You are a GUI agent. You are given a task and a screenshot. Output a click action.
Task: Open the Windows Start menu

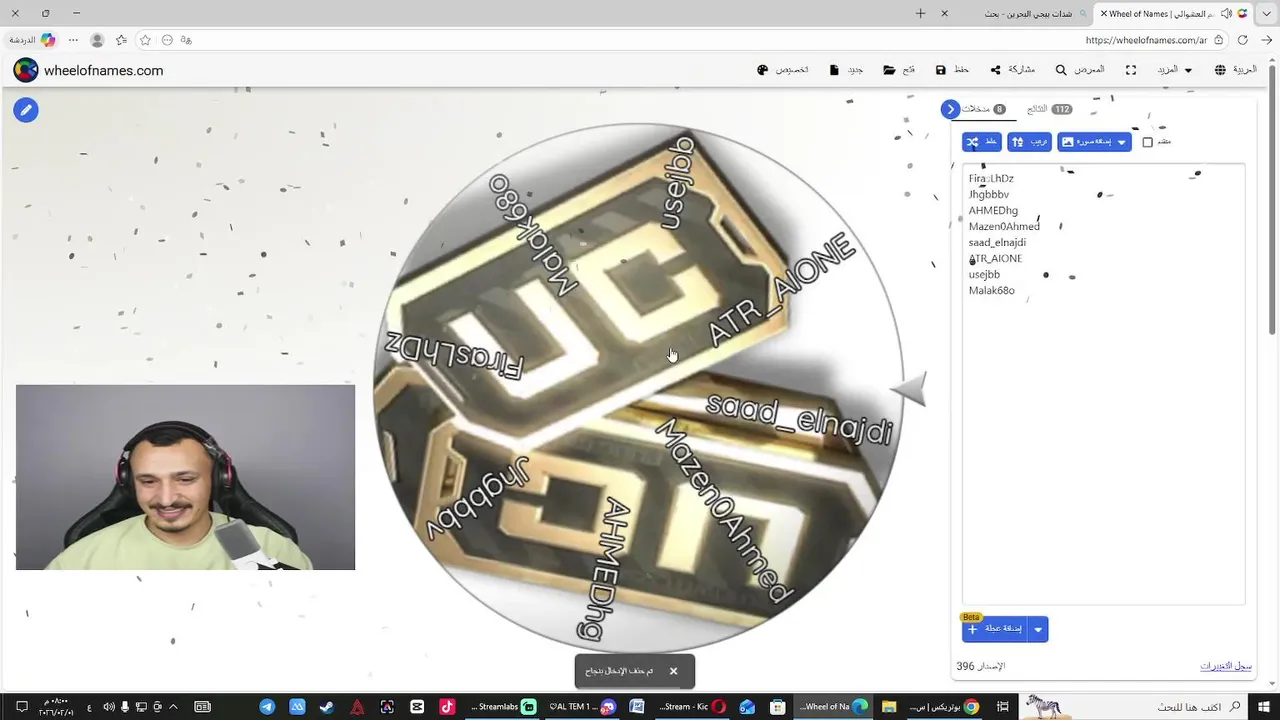tap(1265, 707)
